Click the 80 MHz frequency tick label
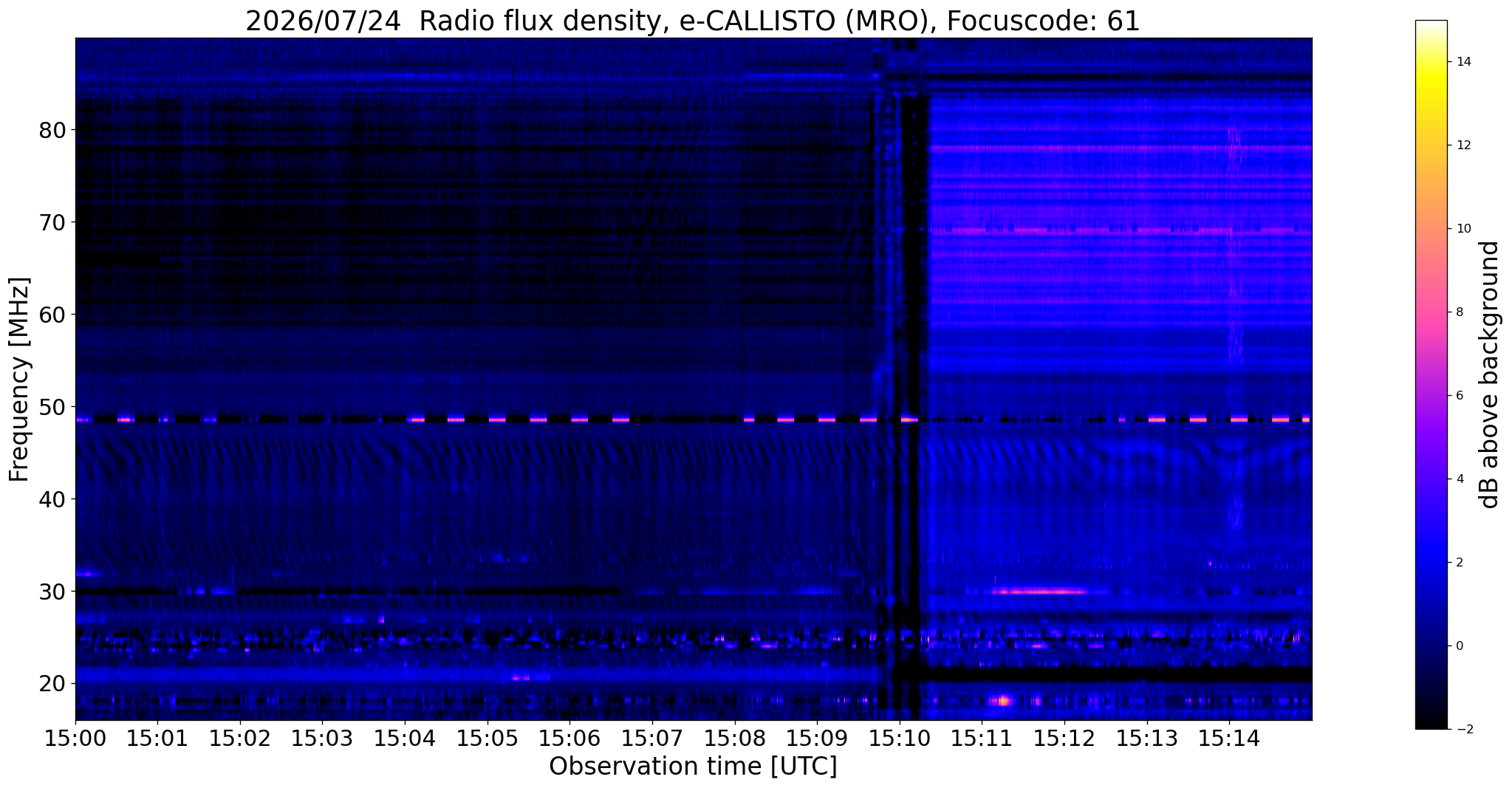This screenshot has height=788, width=1512. click(52, 130)
